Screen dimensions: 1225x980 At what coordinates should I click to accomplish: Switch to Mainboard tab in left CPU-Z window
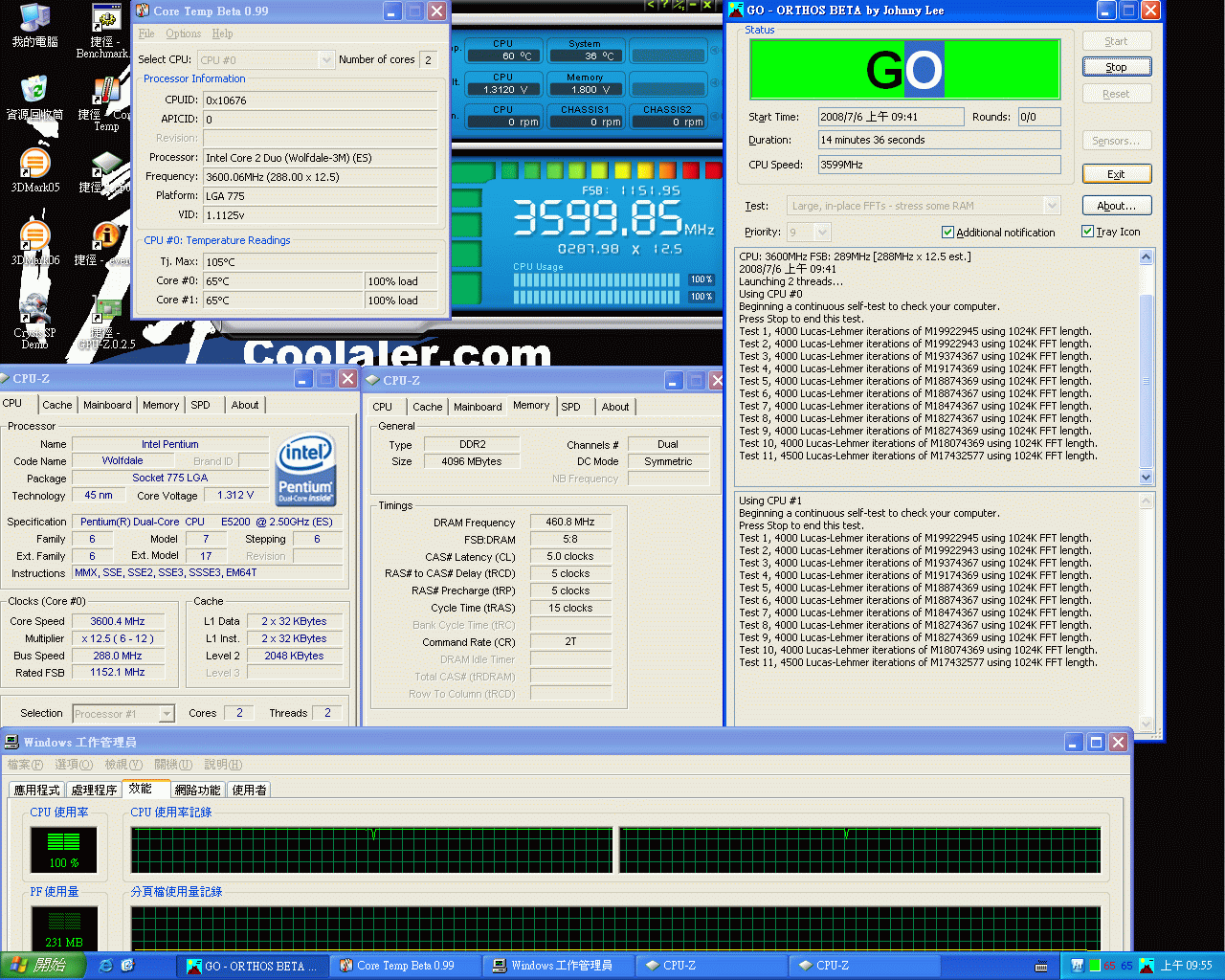107,405
